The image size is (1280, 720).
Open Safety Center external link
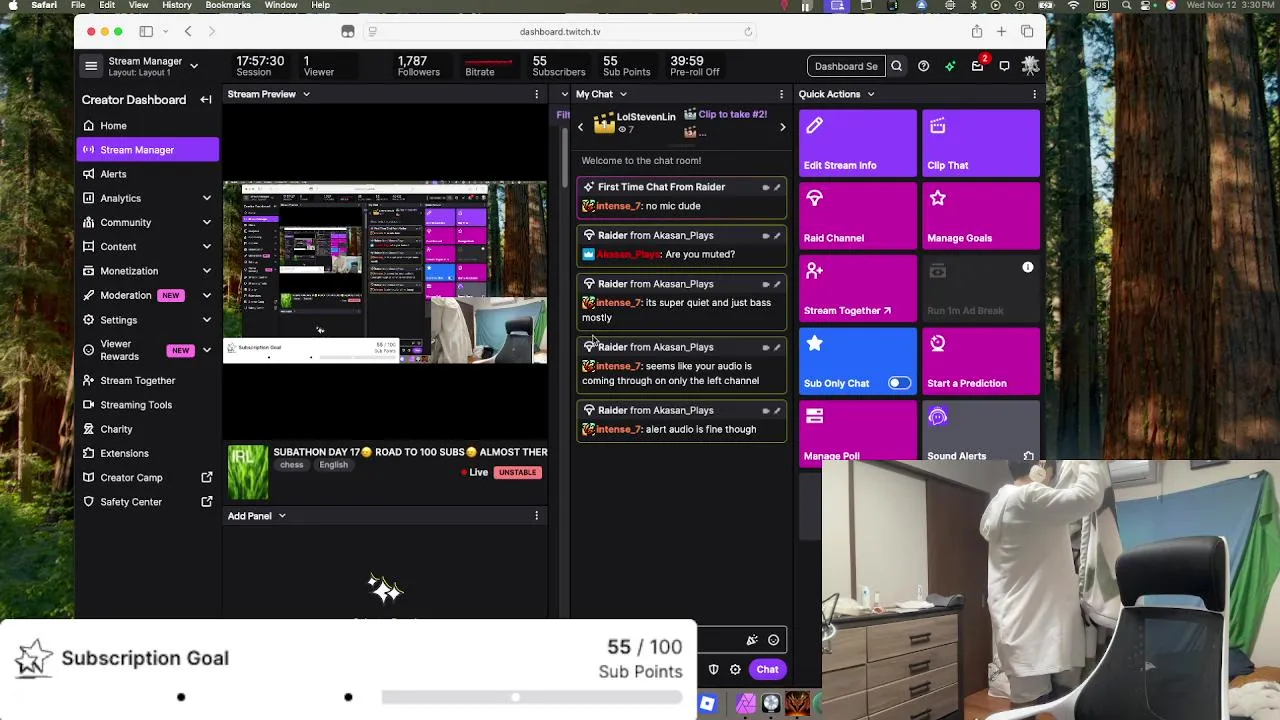point(148,502)
